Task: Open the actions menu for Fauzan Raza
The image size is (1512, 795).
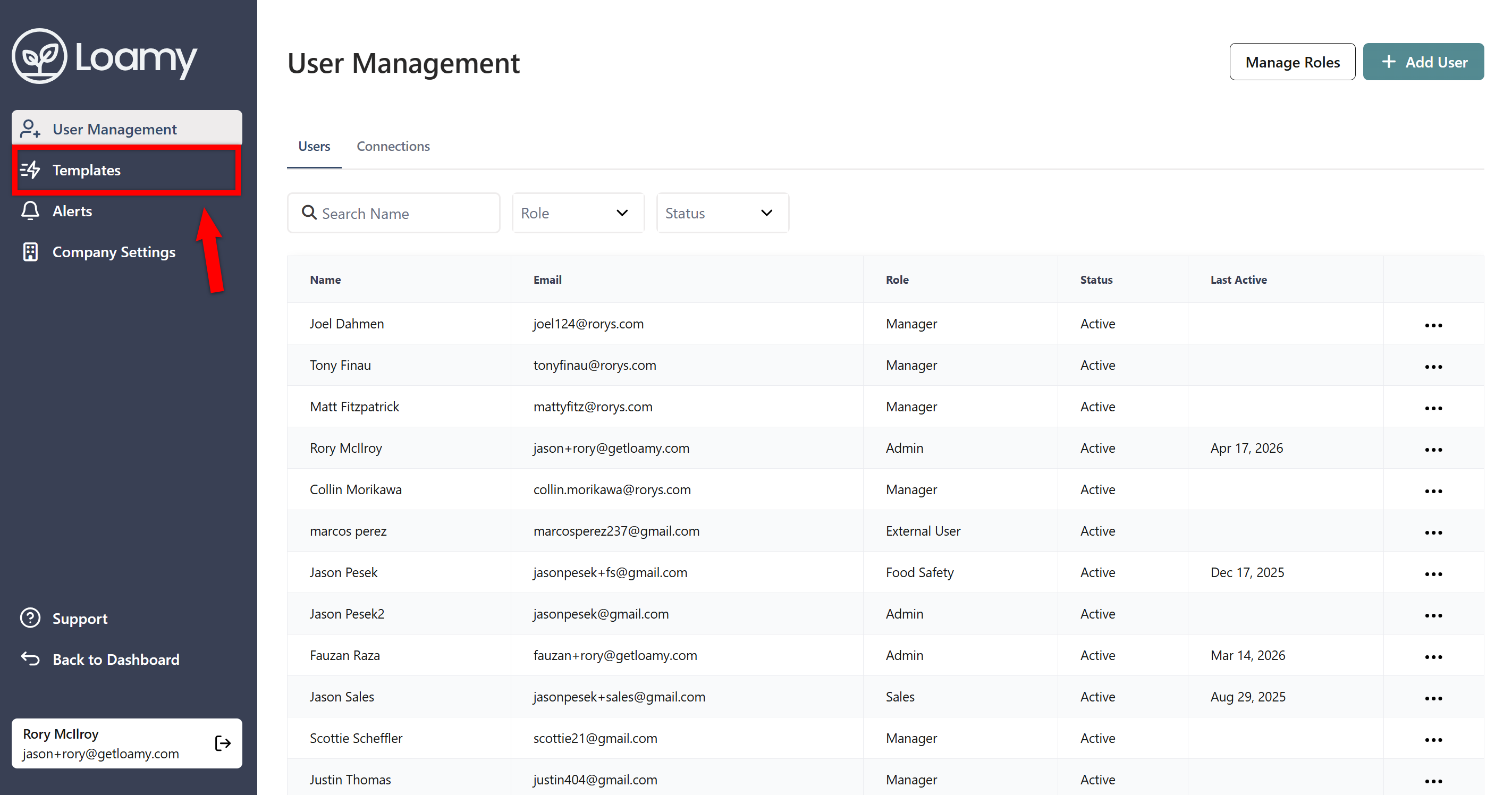Action: click(x=1433, y=656)
